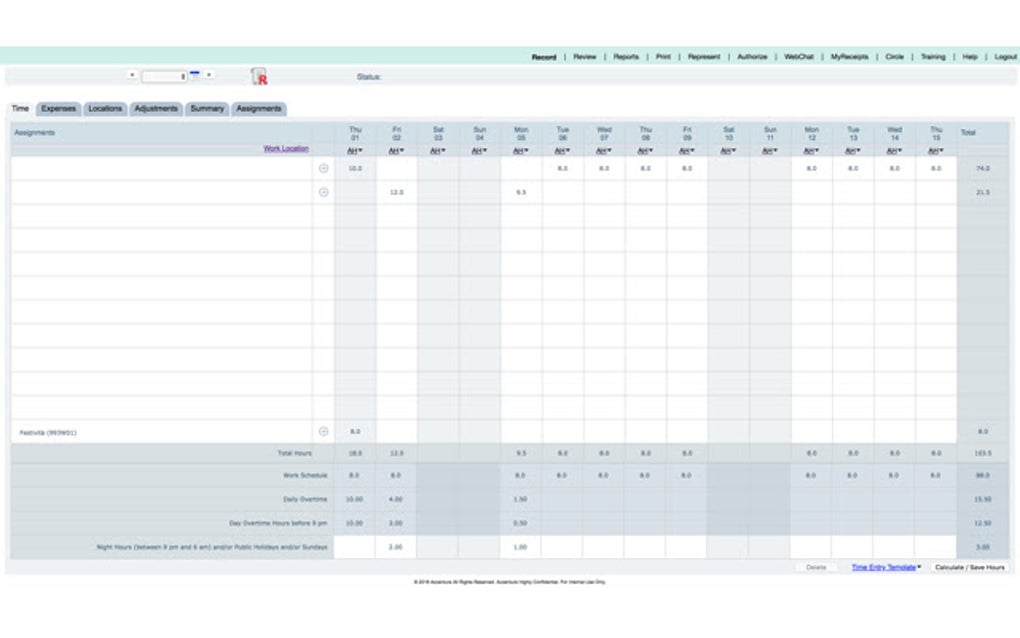
Task: Open Circle from top navigation
Action: coord(894,57)
